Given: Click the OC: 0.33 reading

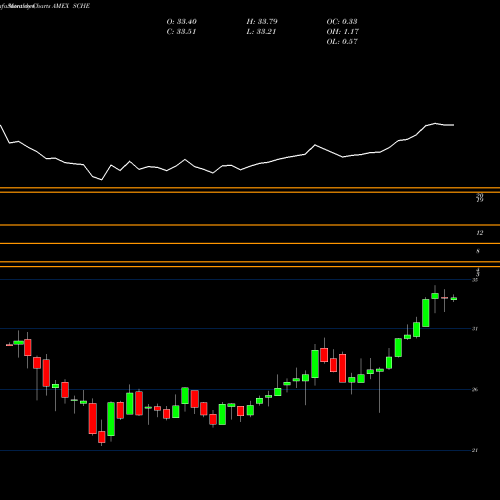Looking at the screenshot, I should (342, 22).
